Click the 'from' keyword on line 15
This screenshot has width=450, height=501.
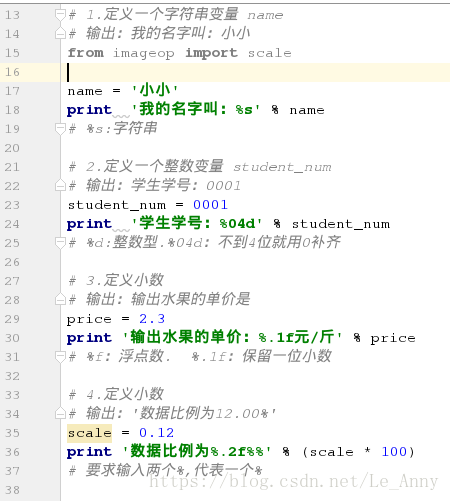86,53
